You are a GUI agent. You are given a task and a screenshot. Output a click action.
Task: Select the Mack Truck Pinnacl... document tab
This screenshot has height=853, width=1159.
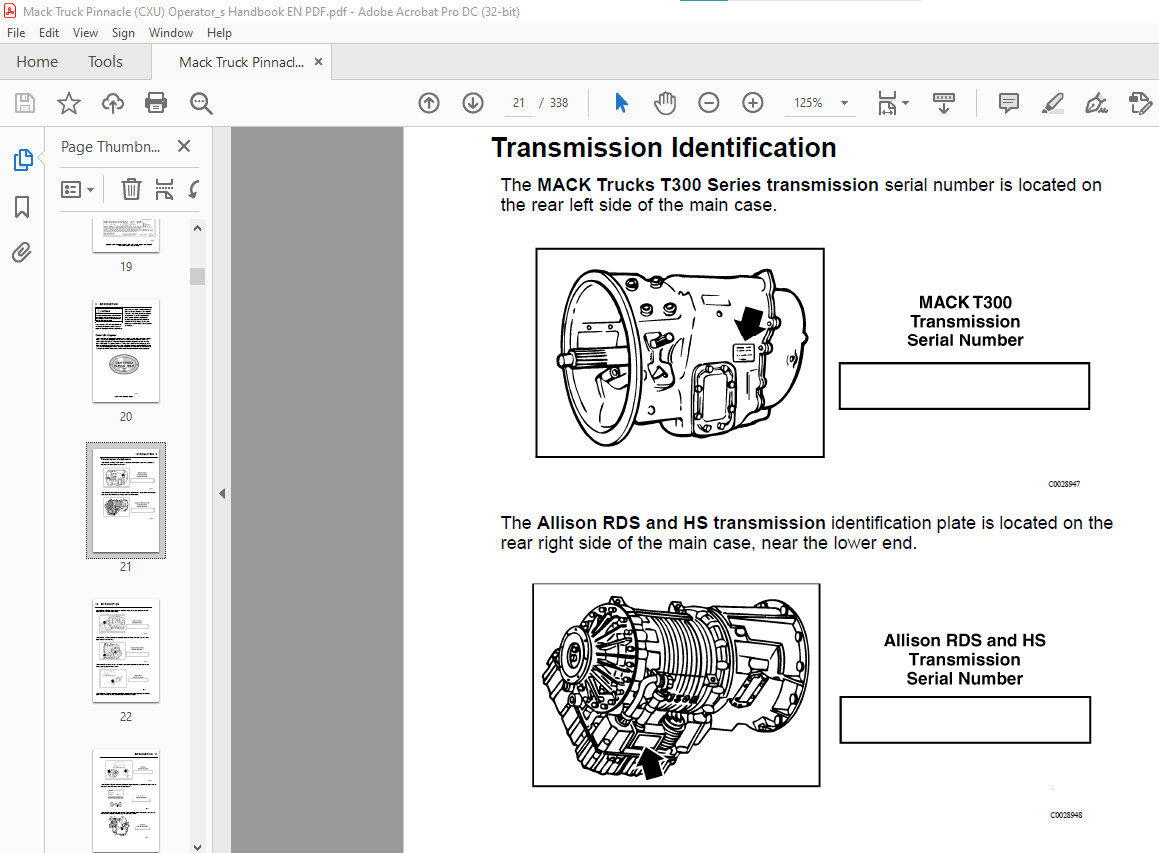(x=241, y=62)
